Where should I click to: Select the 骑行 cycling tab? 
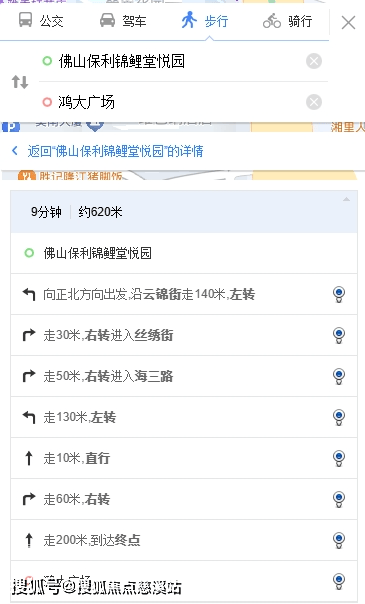click(288, 20)
